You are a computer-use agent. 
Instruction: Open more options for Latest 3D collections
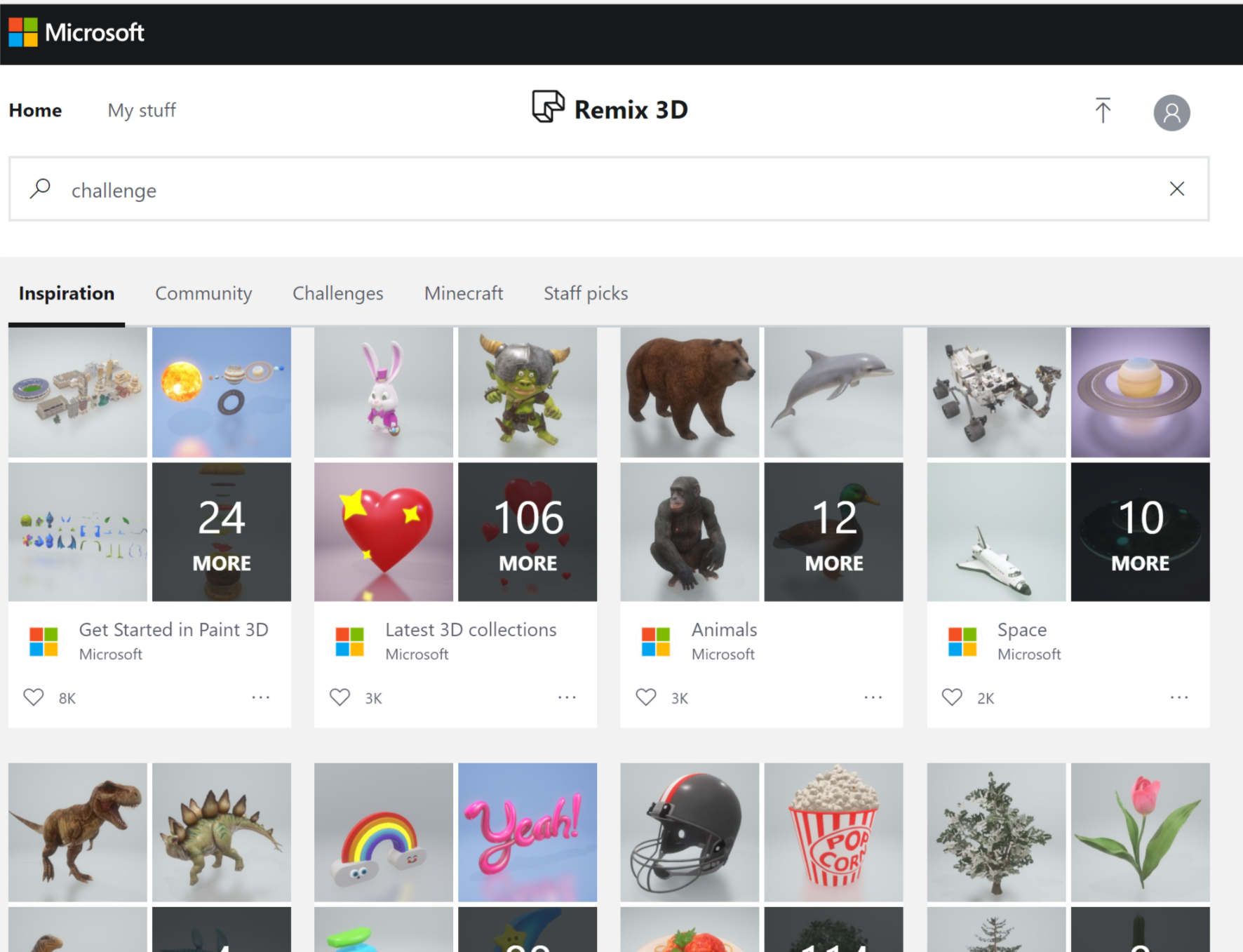point(567,697)
